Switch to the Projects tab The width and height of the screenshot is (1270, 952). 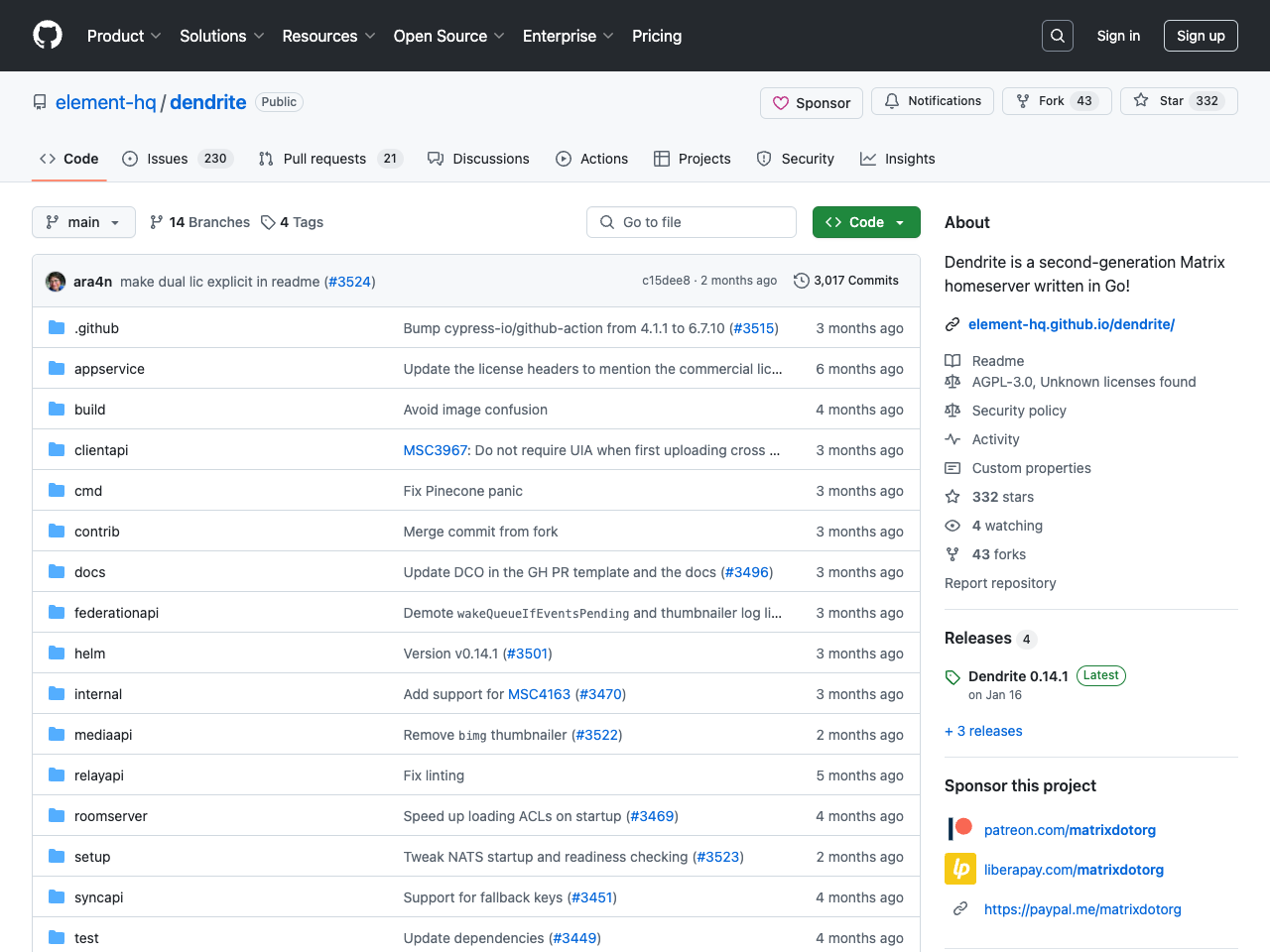tap(693, 159)
